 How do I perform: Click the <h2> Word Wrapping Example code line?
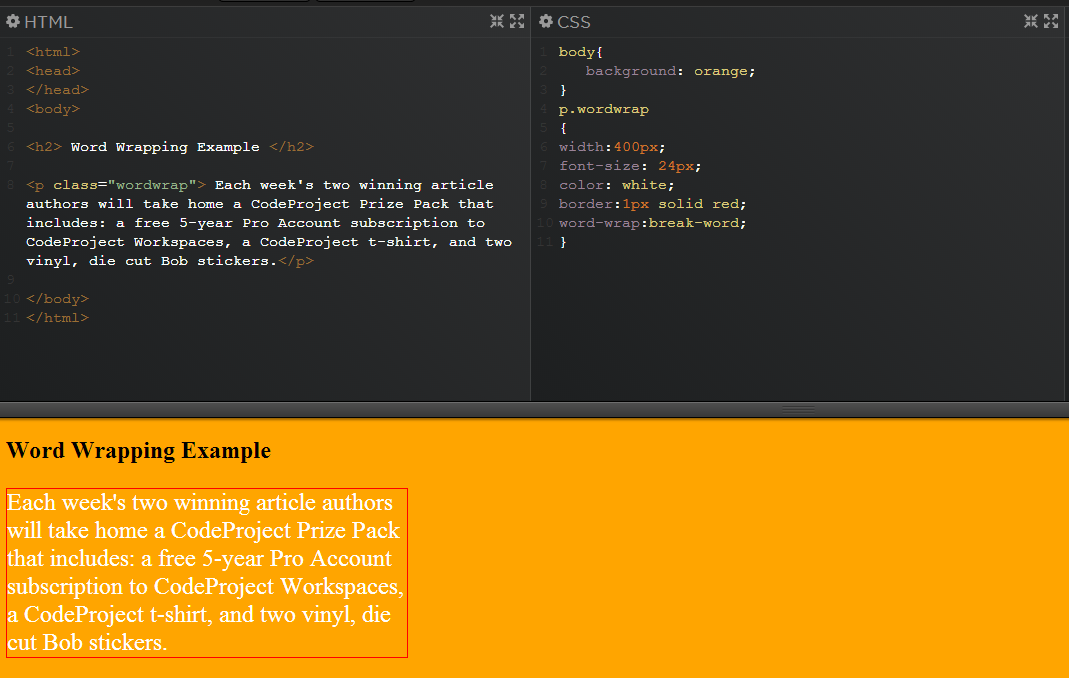coord(170,147)
